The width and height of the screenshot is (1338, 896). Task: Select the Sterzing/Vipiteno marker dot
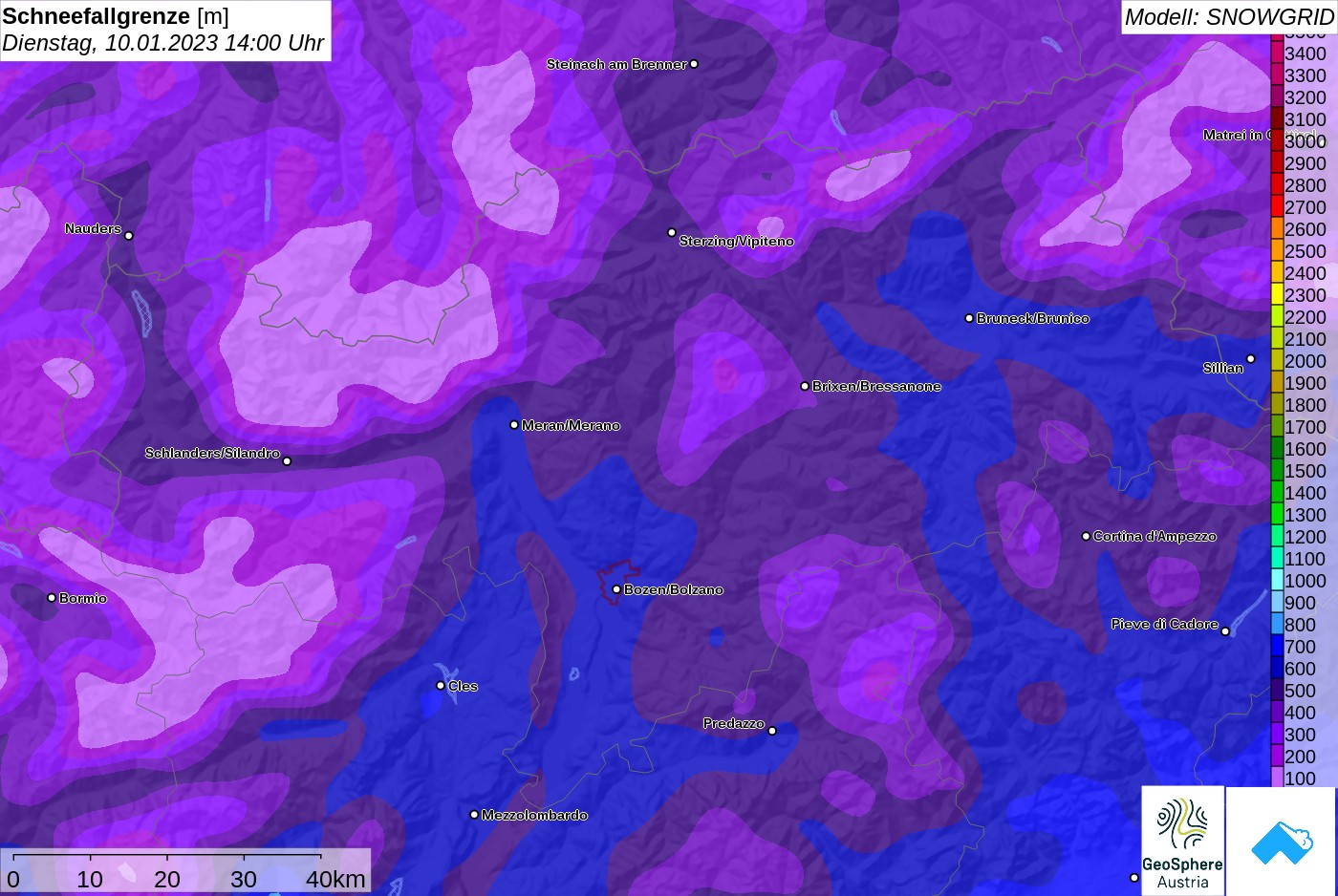pyautogui.click(x=672, y=232)
